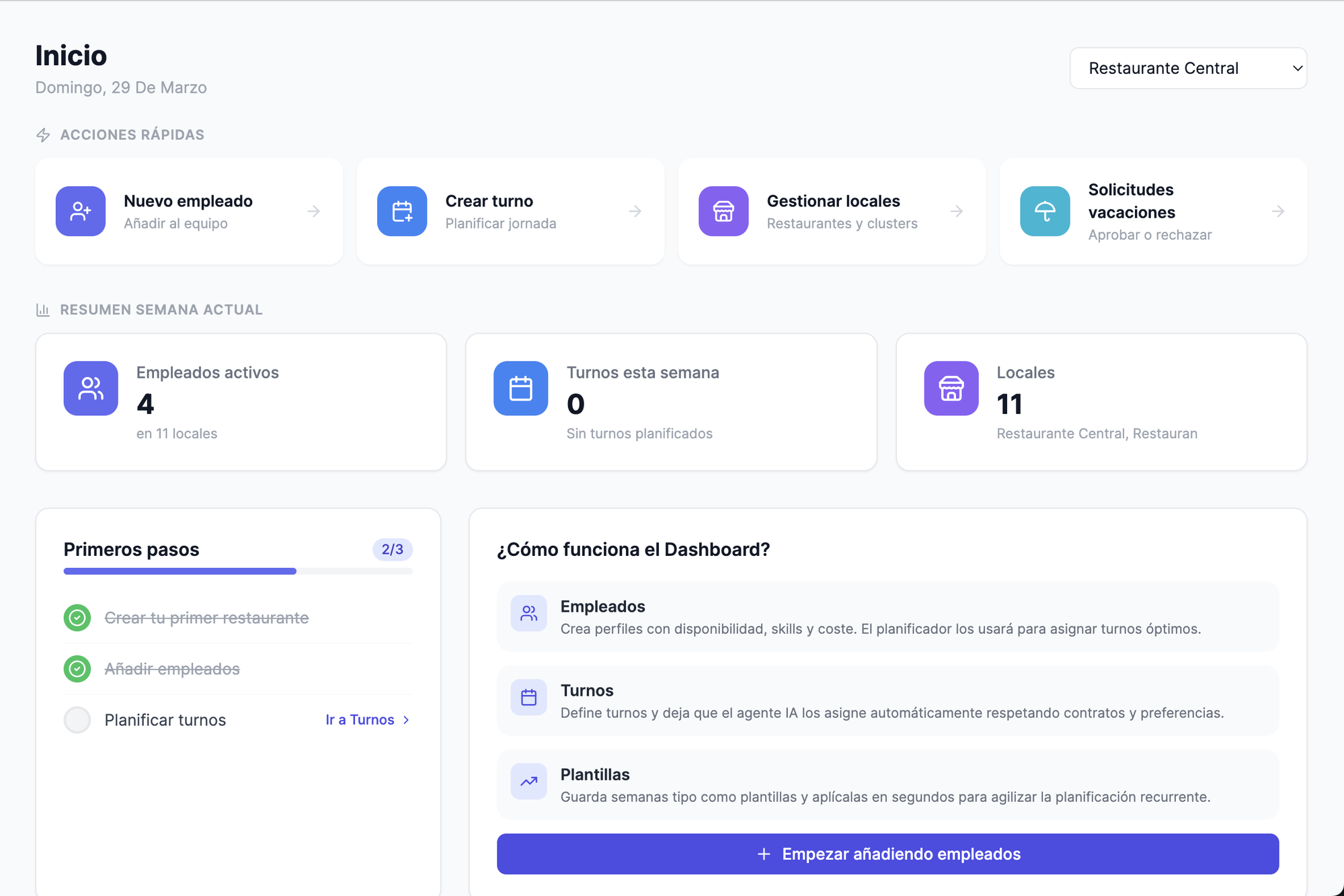The height and width of the screenshot is (896, 1344).
Task: Click the completed checkmark for Crear tu primer restaurante
Action: pos(77,617)
